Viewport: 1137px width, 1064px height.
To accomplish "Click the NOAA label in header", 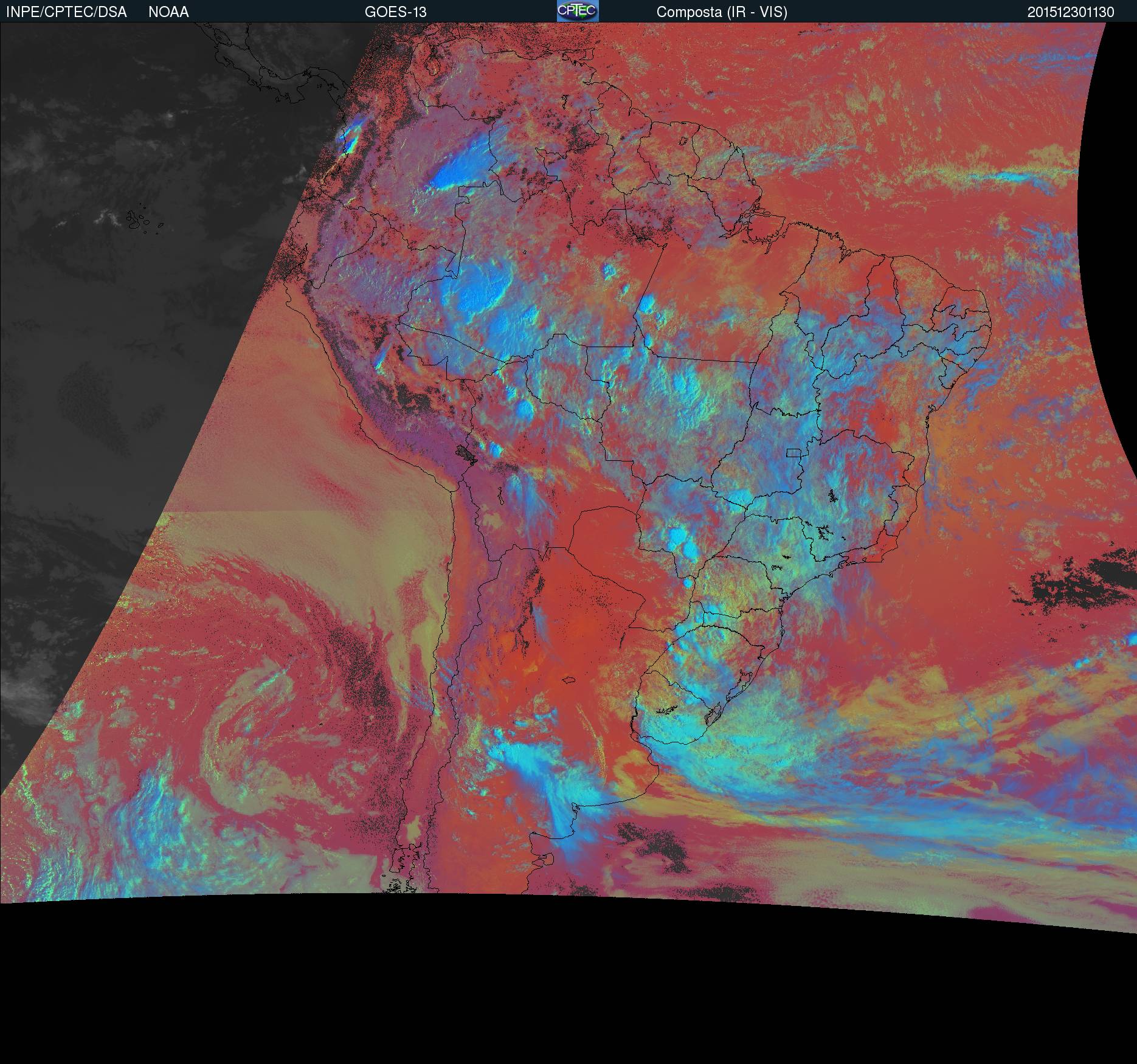I will [x=168, y=12].
